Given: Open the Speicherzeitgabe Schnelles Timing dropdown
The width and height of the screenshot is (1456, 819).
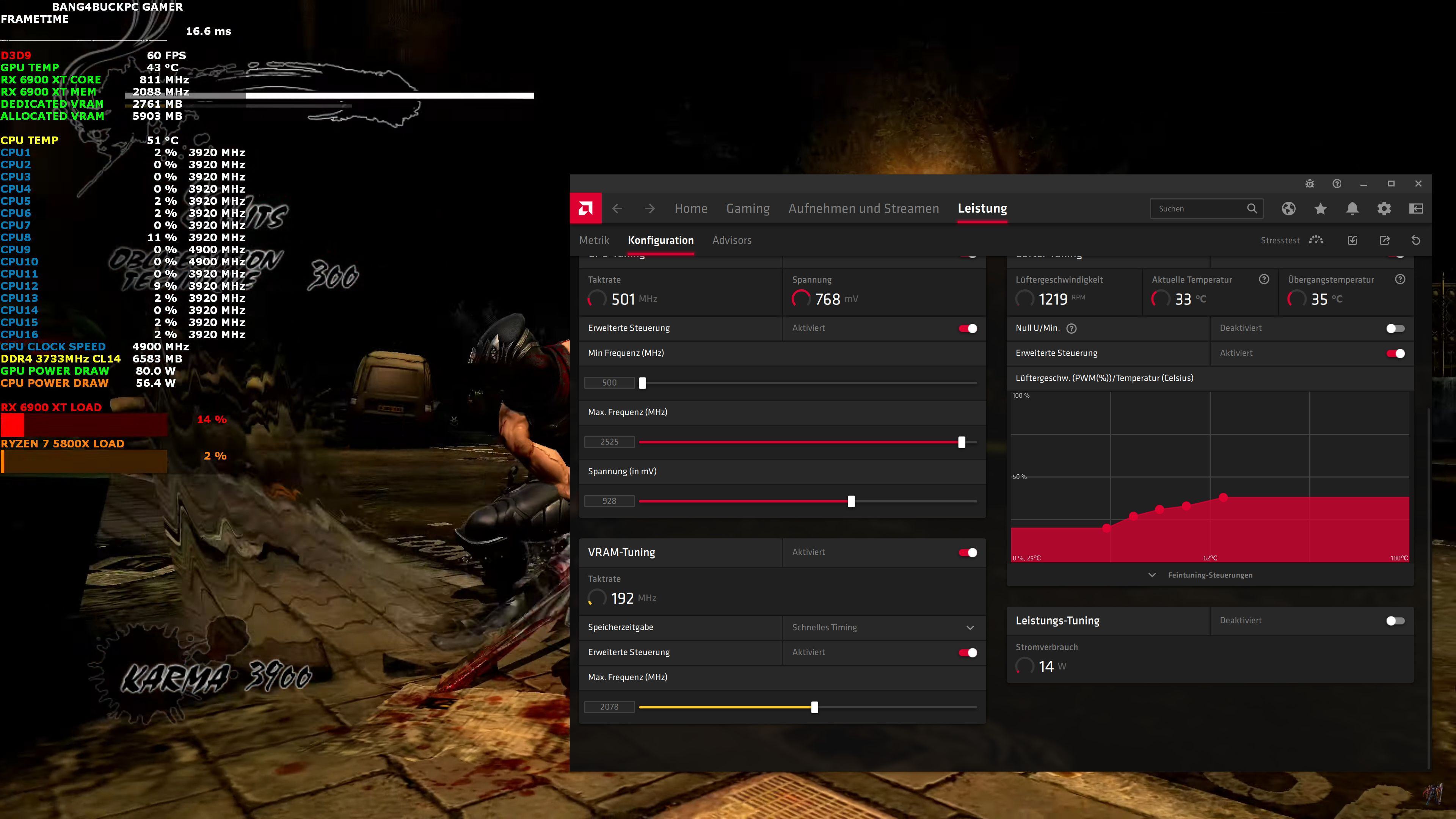Looking at the screenshot, I should 884,628.
